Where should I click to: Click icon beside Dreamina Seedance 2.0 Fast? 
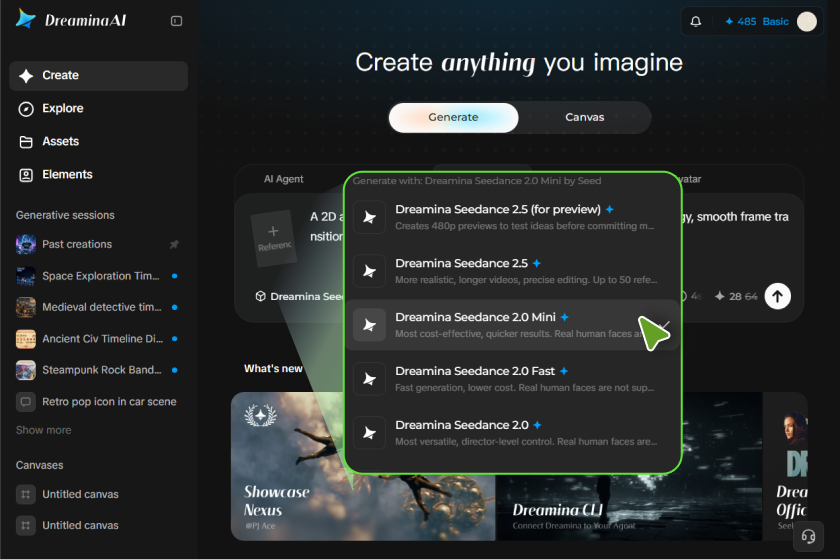[x=370, y=379]
